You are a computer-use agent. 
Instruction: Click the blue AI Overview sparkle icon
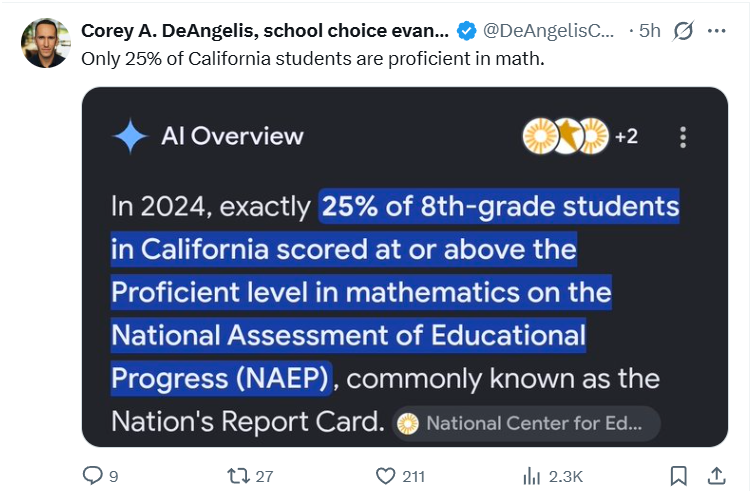coord(130,136)
